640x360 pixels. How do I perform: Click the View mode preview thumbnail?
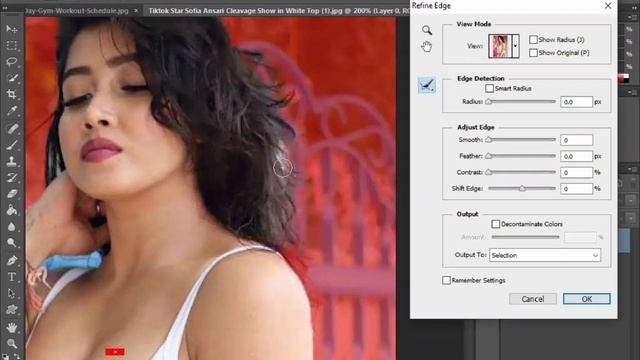tap(500, 46)
